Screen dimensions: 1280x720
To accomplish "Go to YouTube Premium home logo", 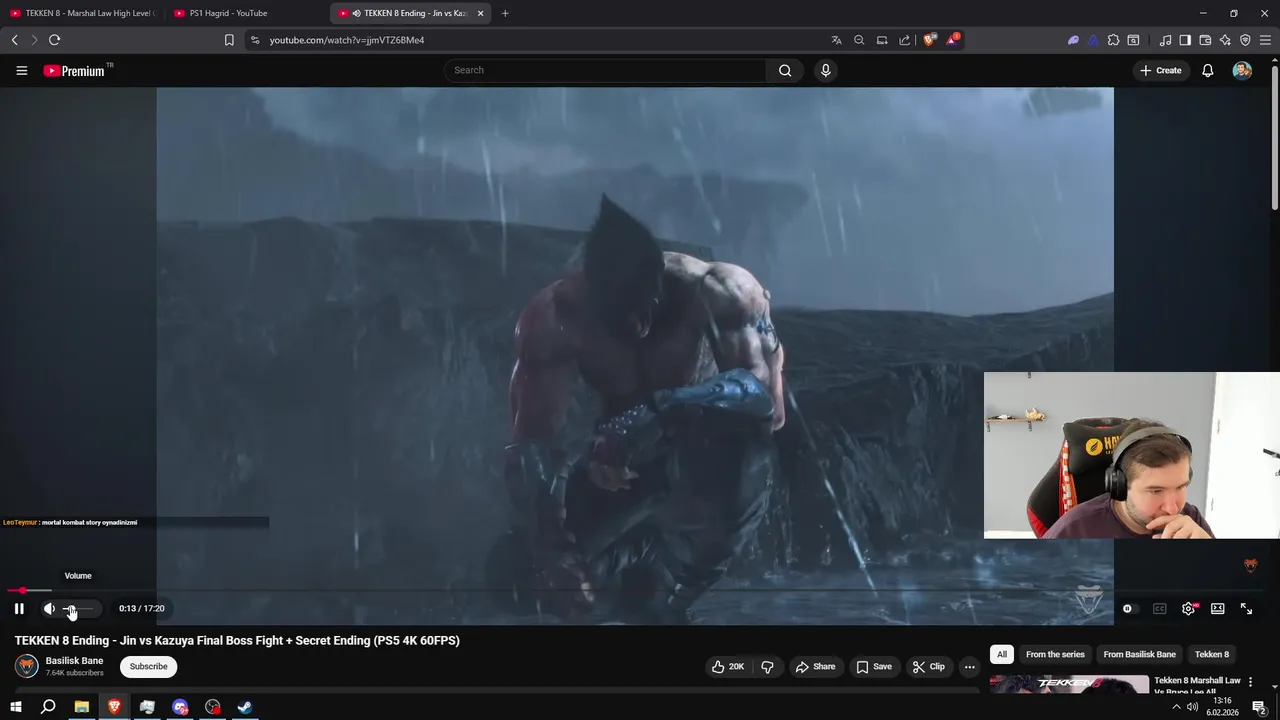I will tap(77, 70).
